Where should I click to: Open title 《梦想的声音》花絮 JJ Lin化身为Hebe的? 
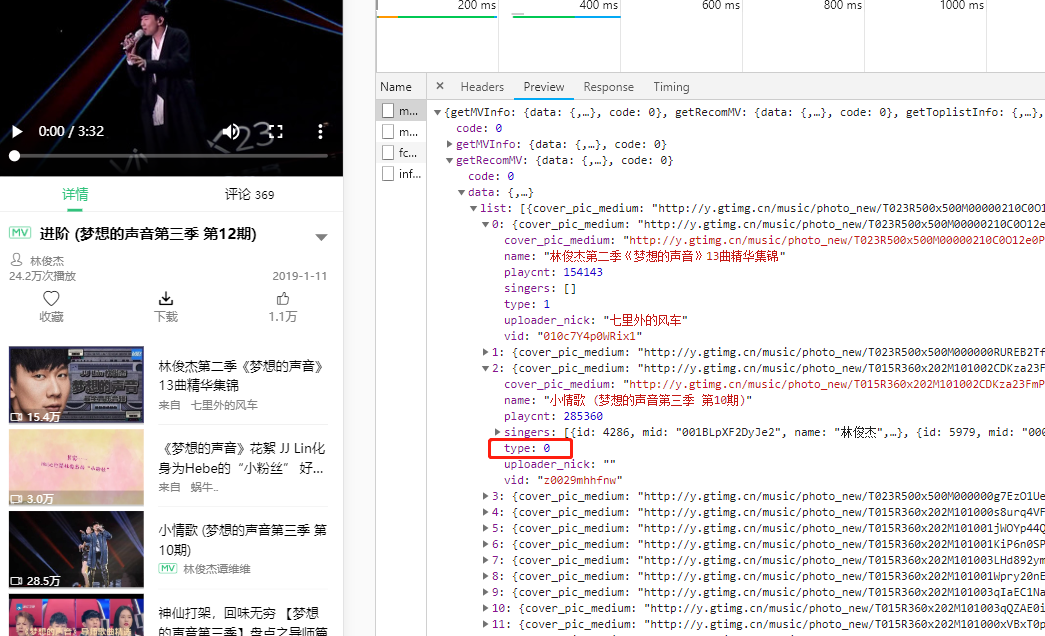pos(242,457)
